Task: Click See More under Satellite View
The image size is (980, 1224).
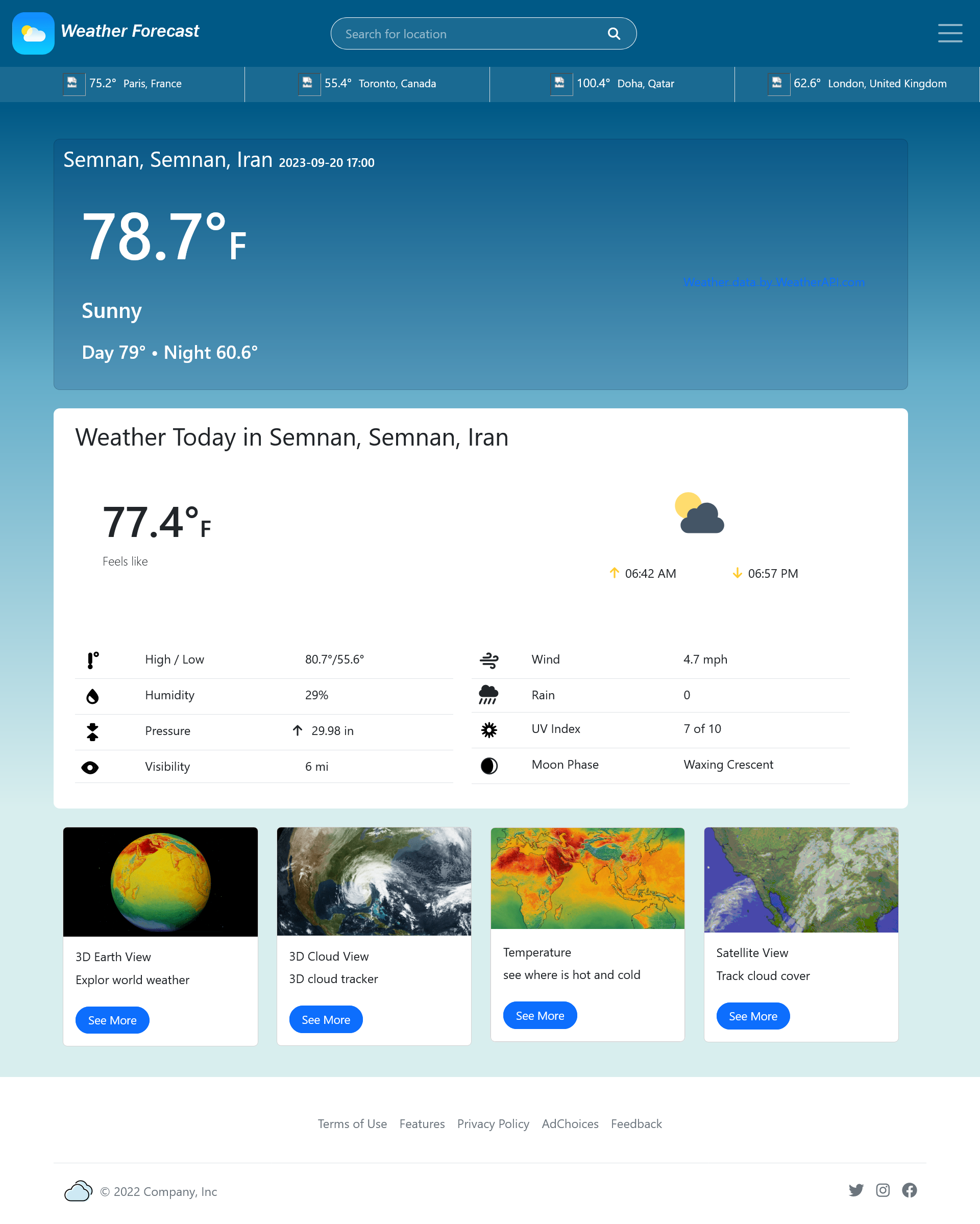Action: tap(753, 1016)
